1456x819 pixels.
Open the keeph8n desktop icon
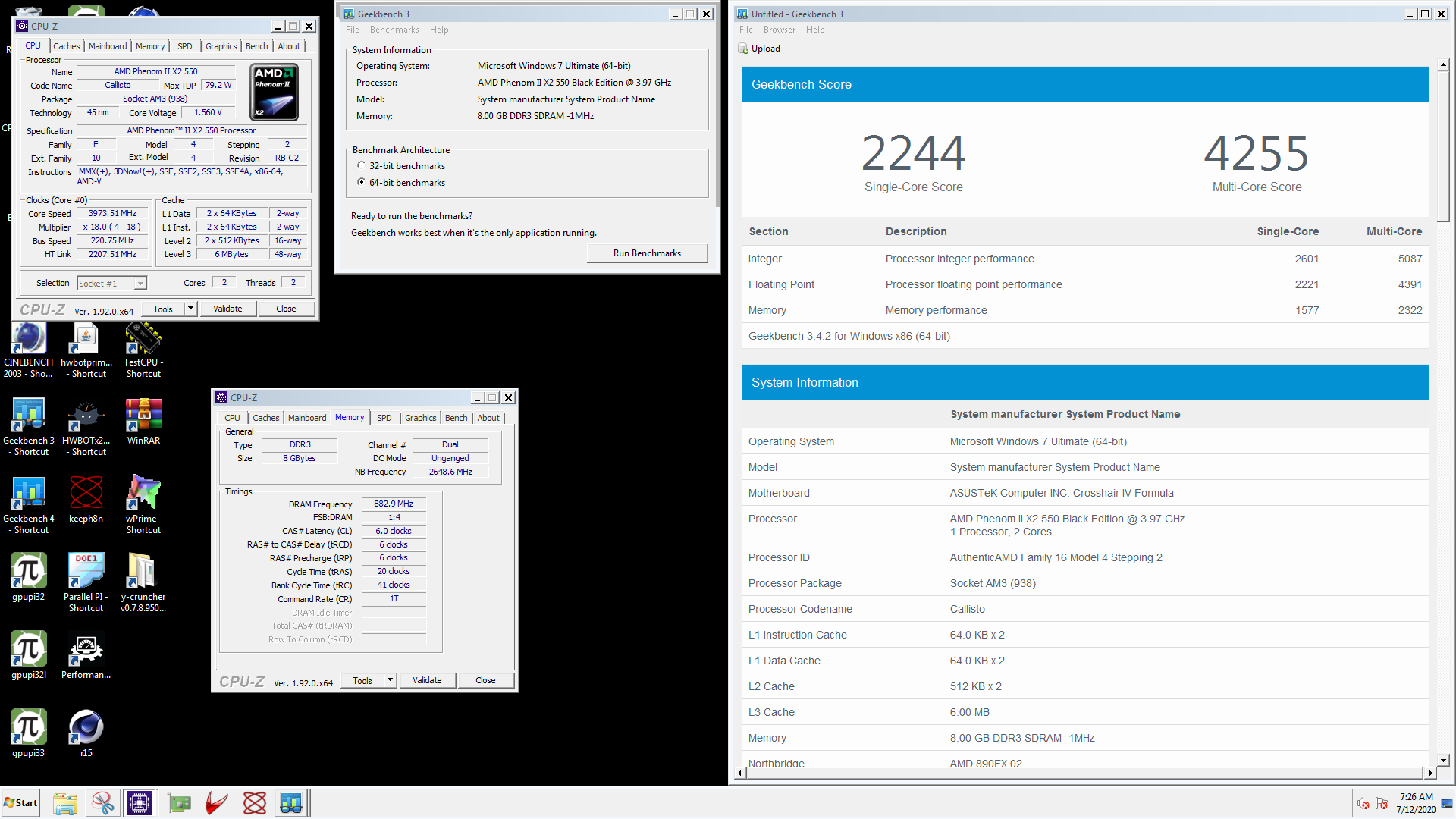click(86, 500)
